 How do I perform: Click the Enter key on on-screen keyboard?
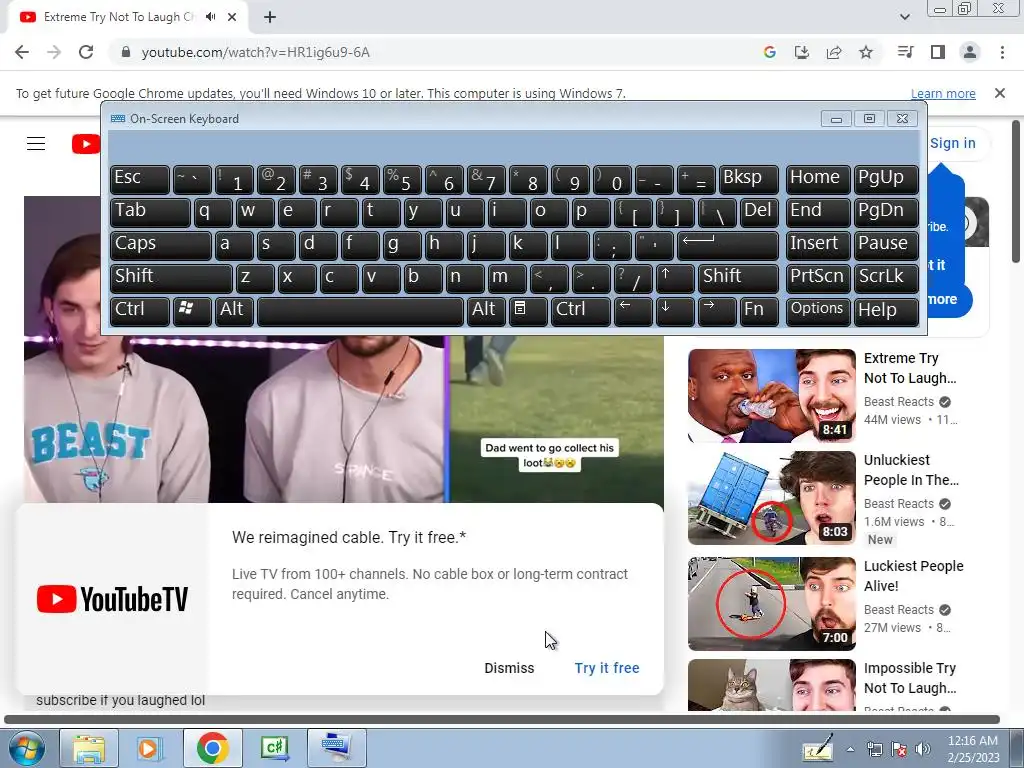click(728, 244)
